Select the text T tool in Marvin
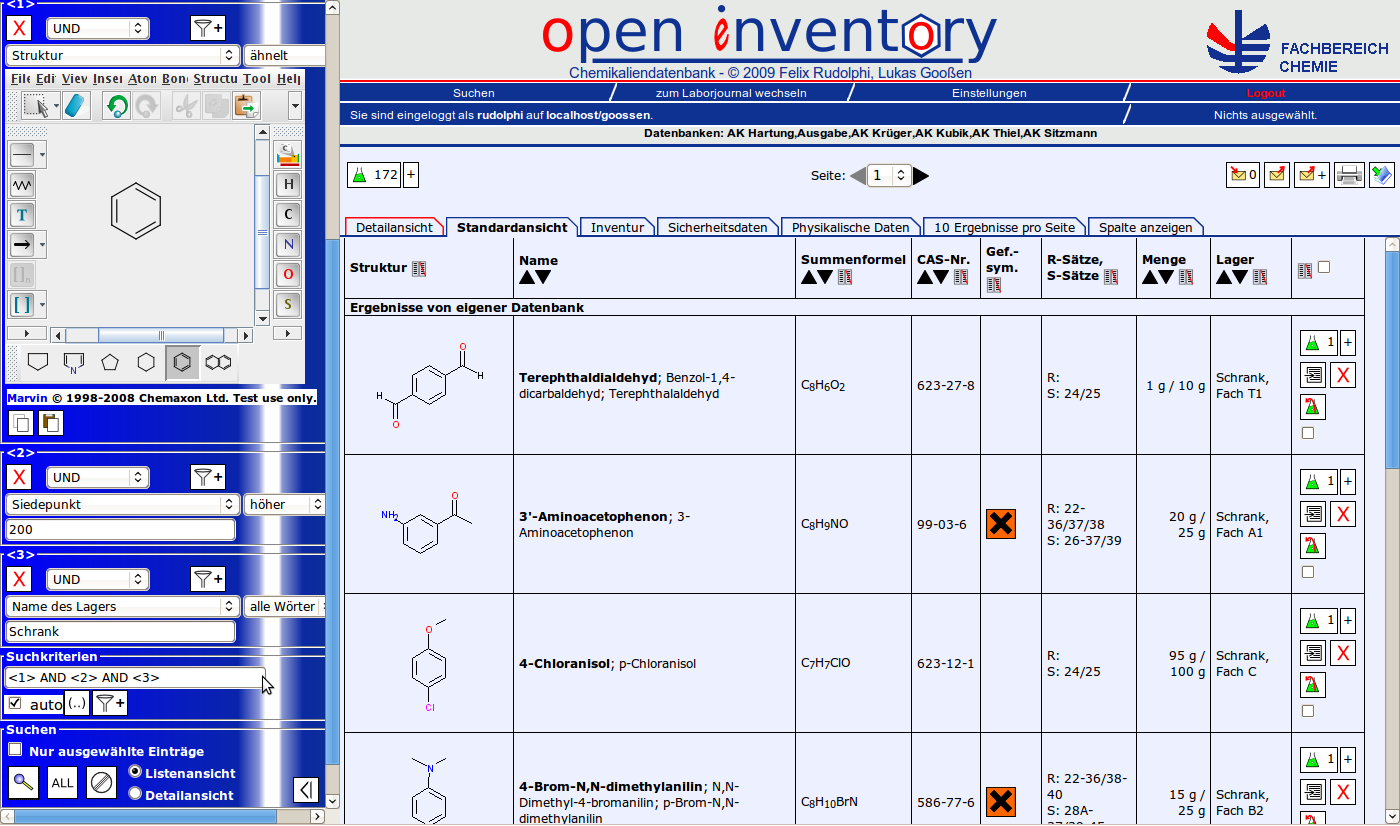1400x826 pixels. (x=22, y=214)
